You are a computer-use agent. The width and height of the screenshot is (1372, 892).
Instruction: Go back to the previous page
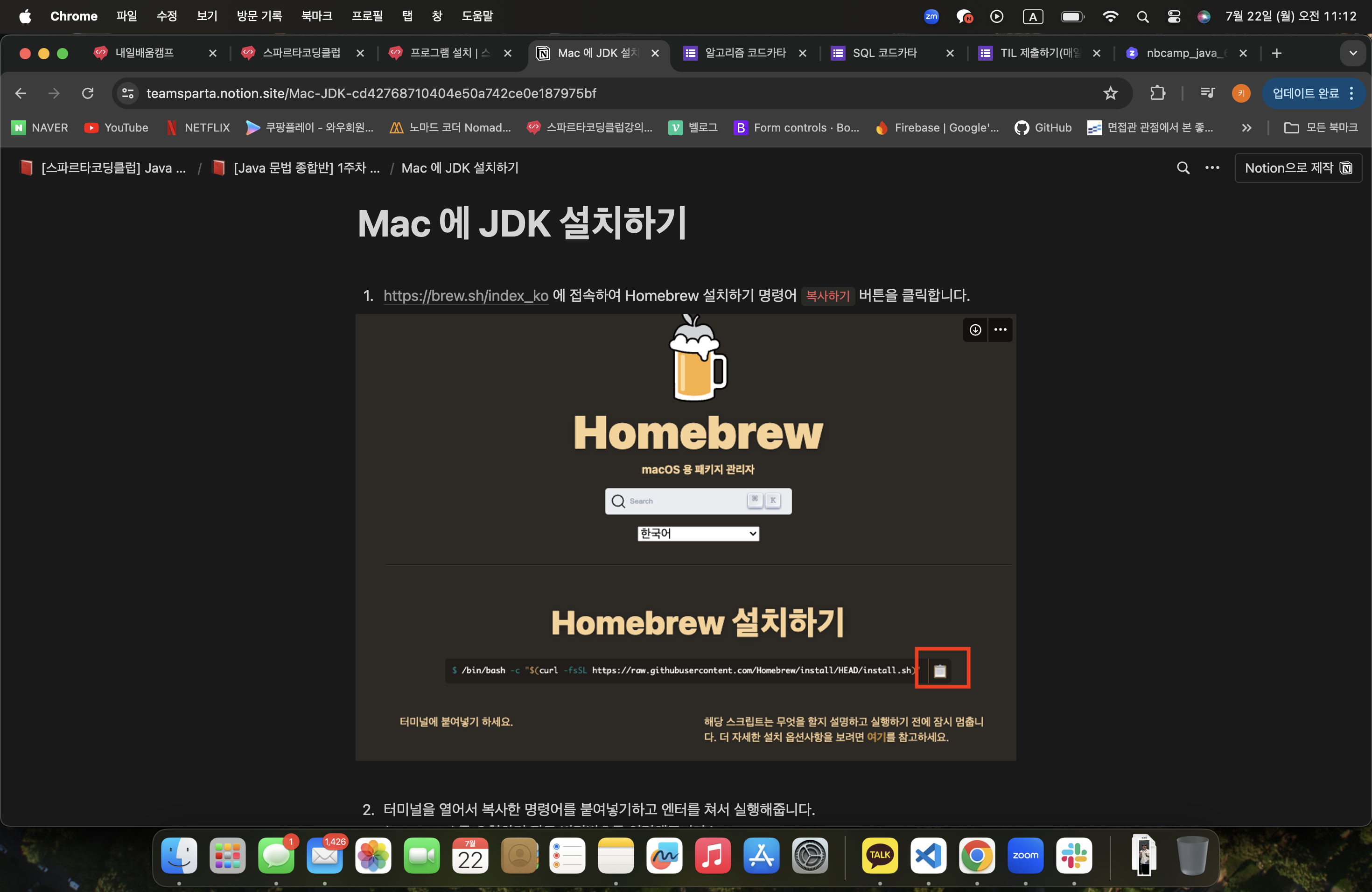click(x=21, y=93)
